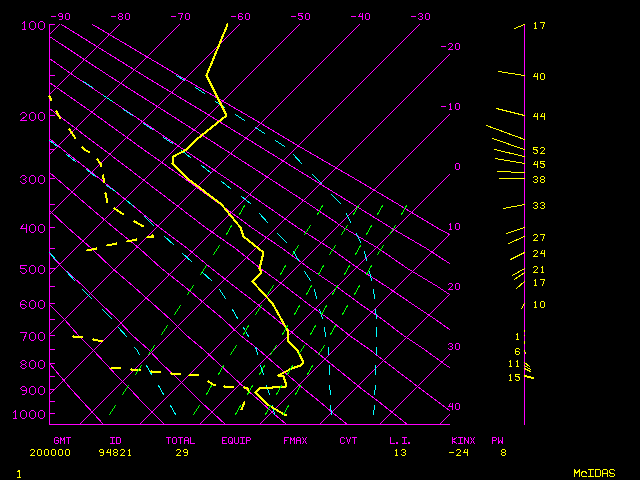
Task: Select the -60 temperature label at top
Action: [x=240, y=17]
